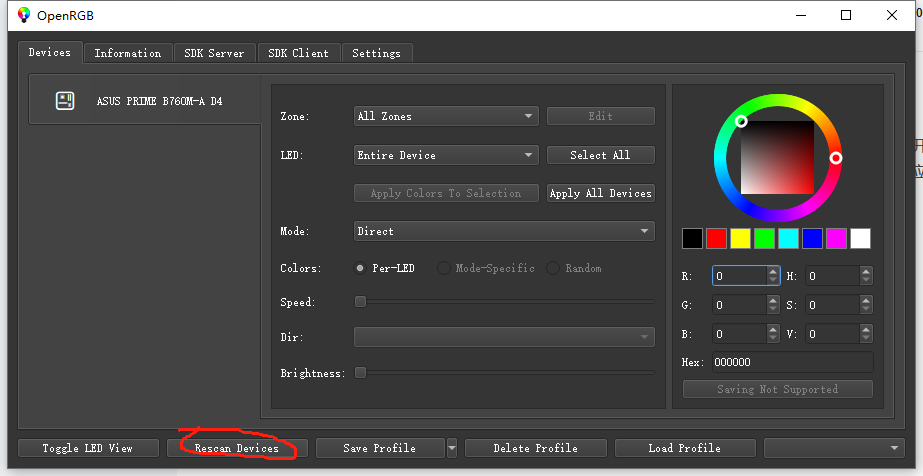Click the Rescan Devices button
This screenshot has height=476, width=923.
click(237, 448)
